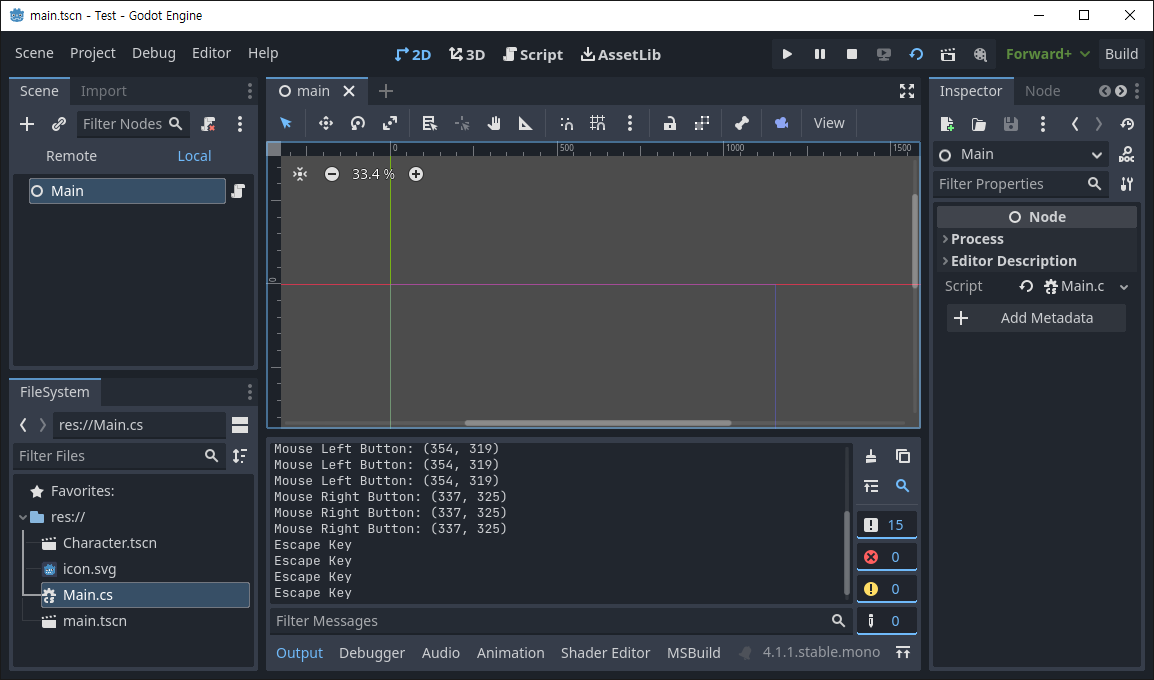The height and width of the screenshot is (680, 1154).
Task: Open the Editor menu
Action: tap(211, 53)
